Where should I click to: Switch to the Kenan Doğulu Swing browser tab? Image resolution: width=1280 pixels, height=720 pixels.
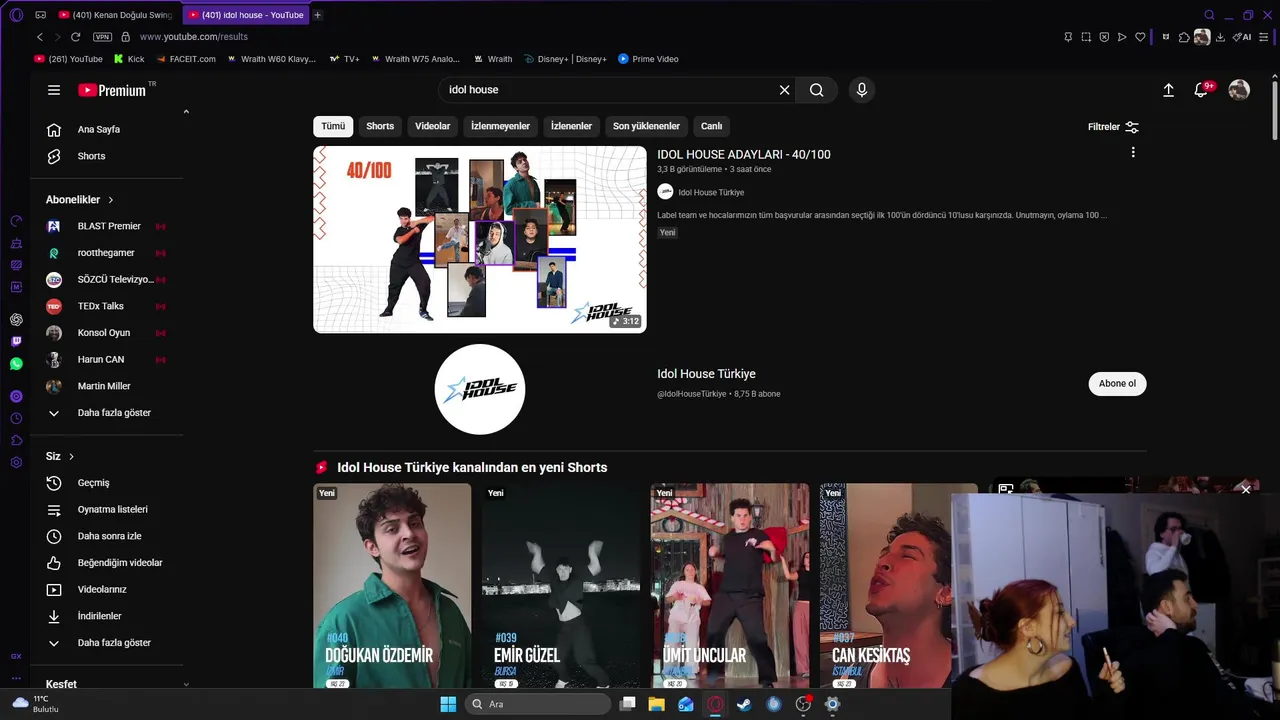[116, 15]
